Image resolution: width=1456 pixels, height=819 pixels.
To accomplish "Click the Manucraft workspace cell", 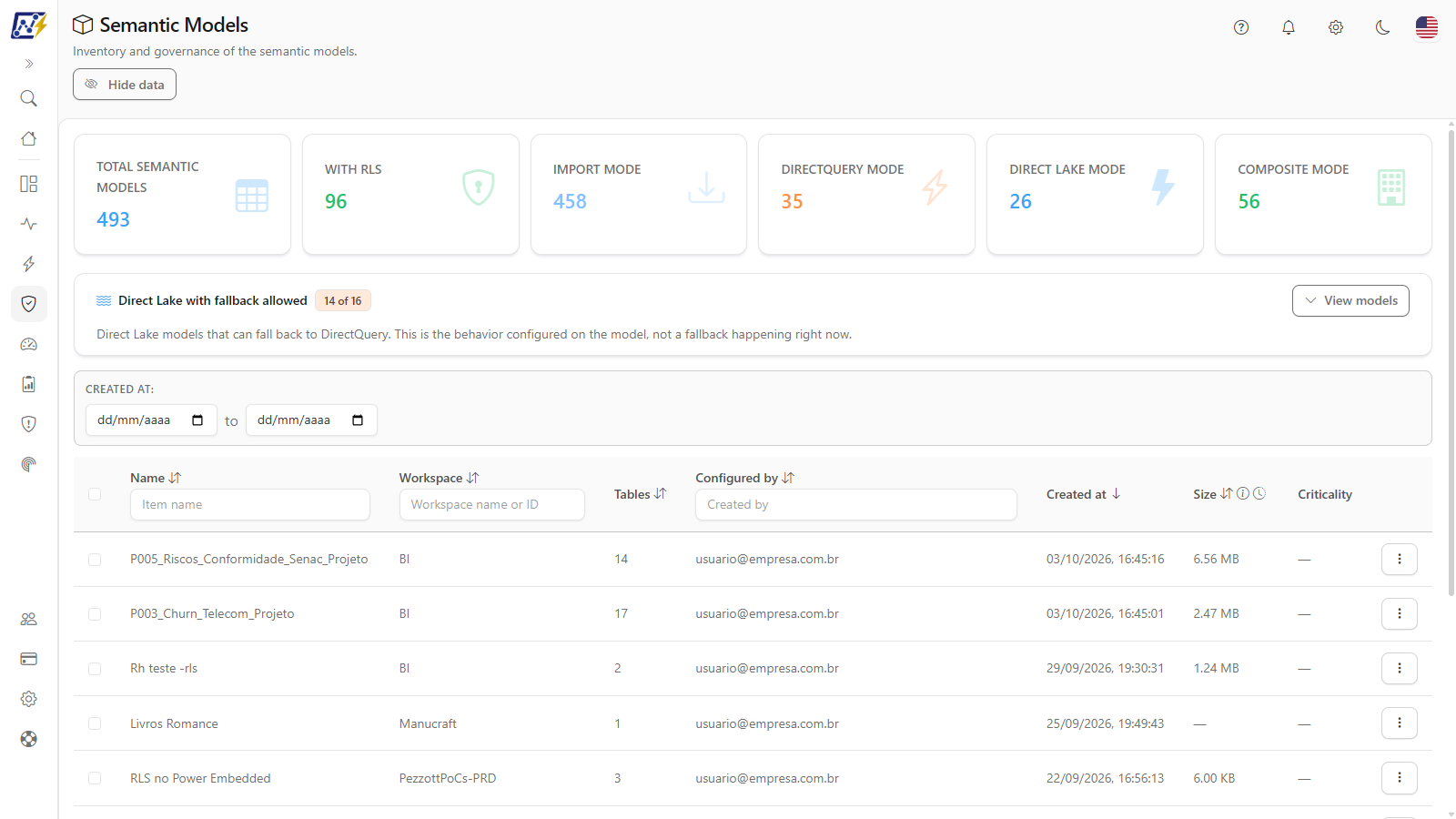I will tap(428, 724).
